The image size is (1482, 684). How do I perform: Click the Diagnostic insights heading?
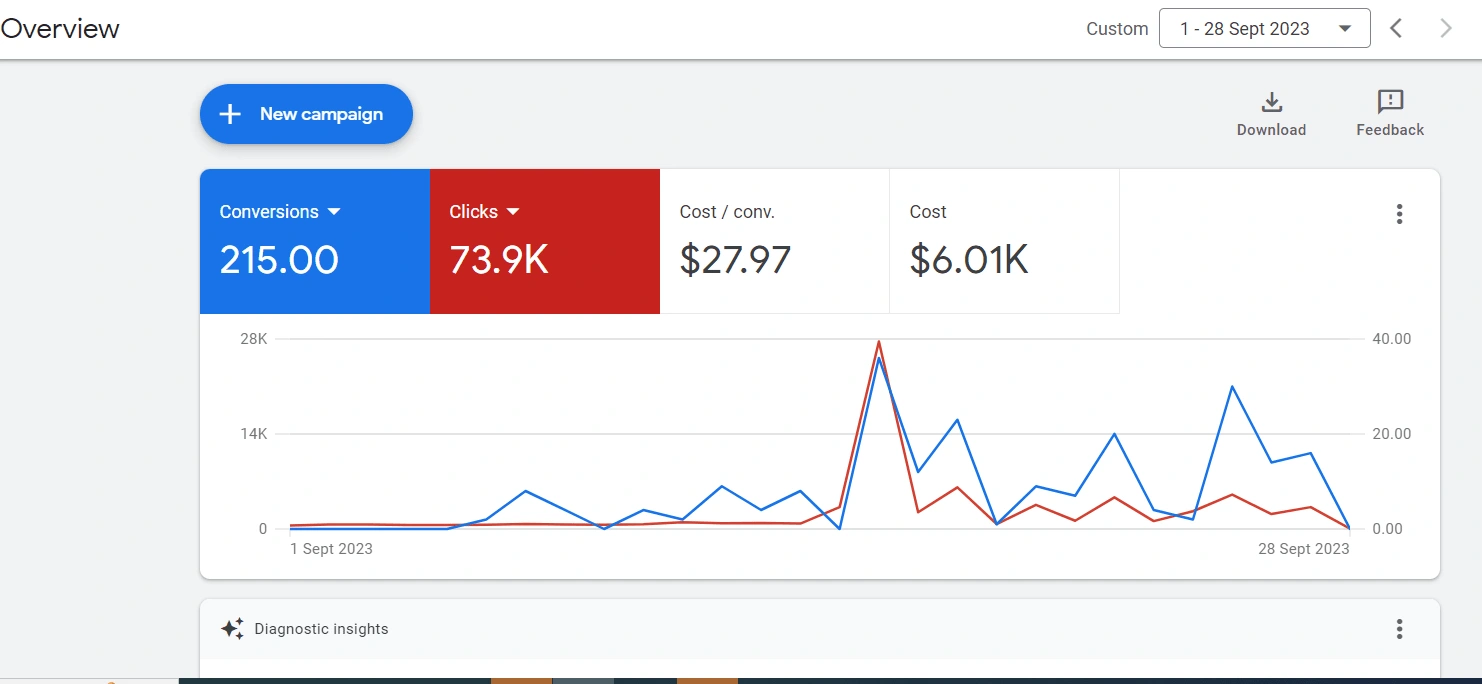point(321,629)
